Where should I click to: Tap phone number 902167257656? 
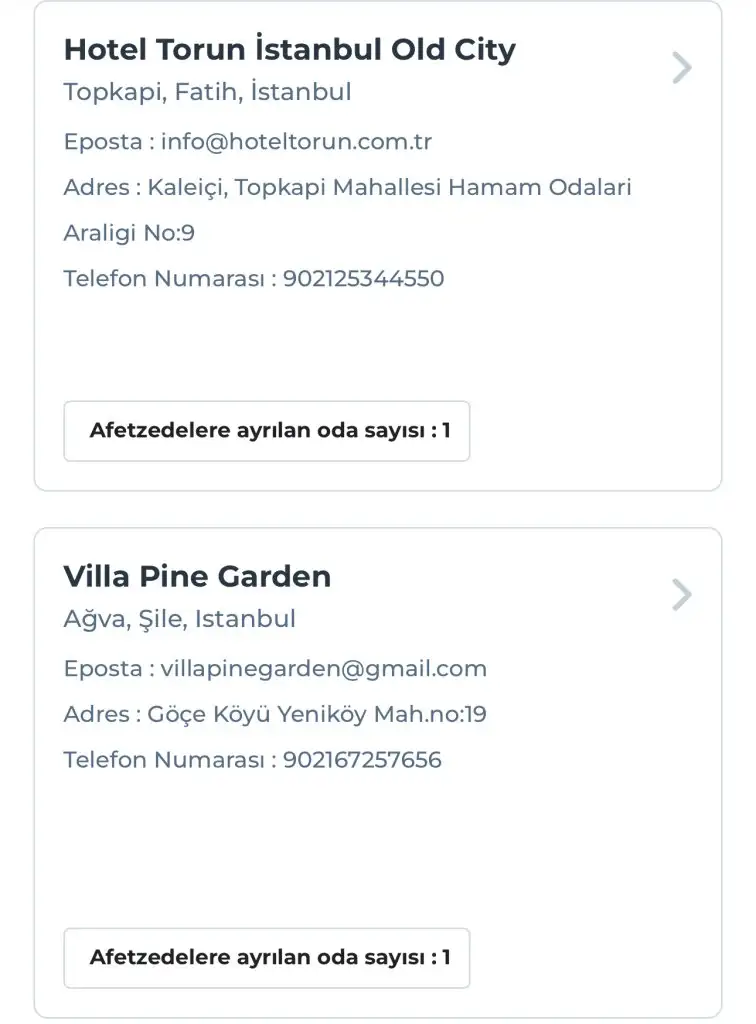(x=362, y=760)
